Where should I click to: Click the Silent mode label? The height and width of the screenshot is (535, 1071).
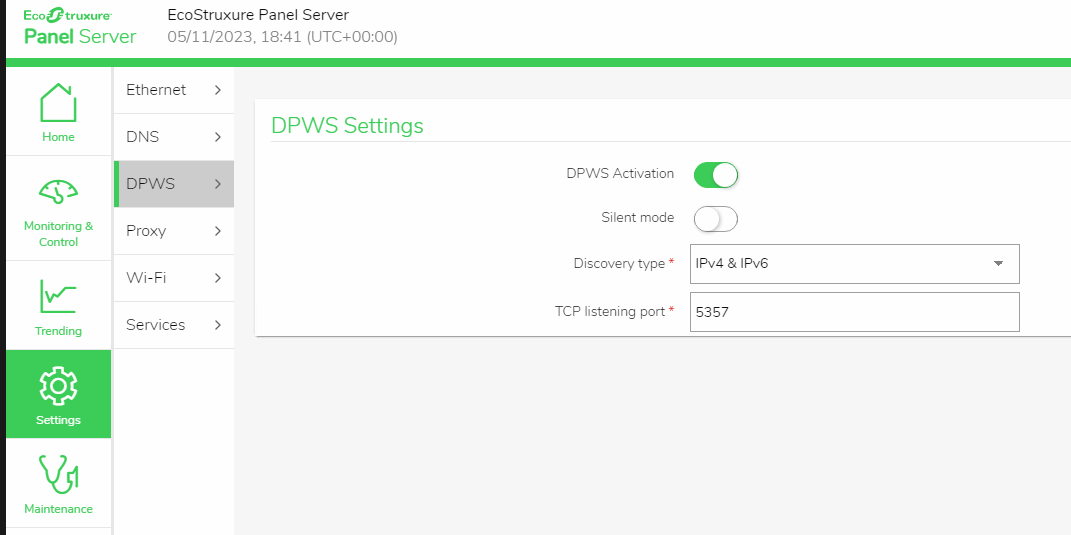(x=637, y=218)
